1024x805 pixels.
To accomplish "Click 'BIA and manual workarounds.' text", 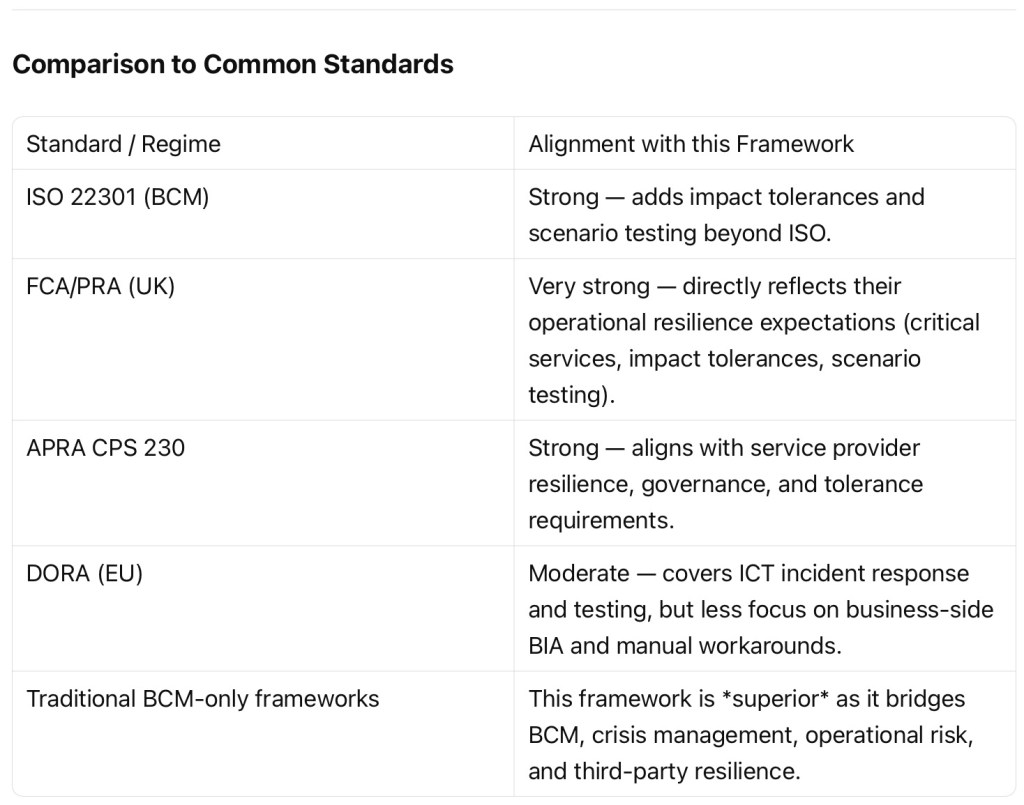I will pyautogui.click(x=684, y=646).
